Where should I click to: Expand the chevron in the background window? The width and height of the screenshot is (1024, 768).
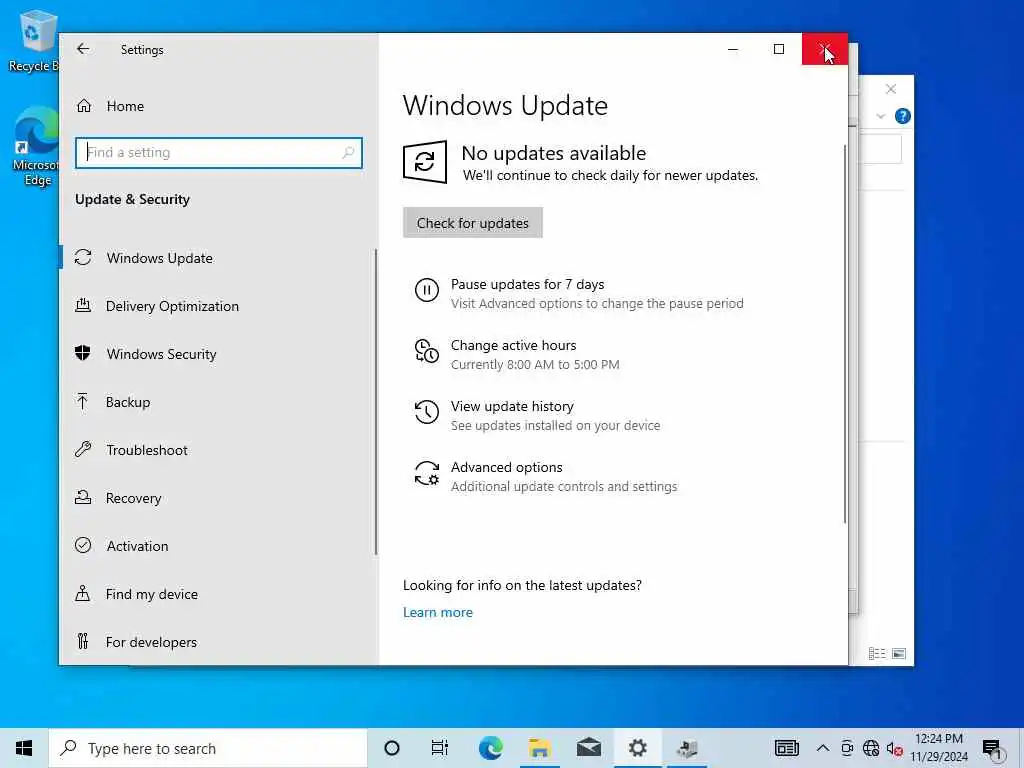880,116
